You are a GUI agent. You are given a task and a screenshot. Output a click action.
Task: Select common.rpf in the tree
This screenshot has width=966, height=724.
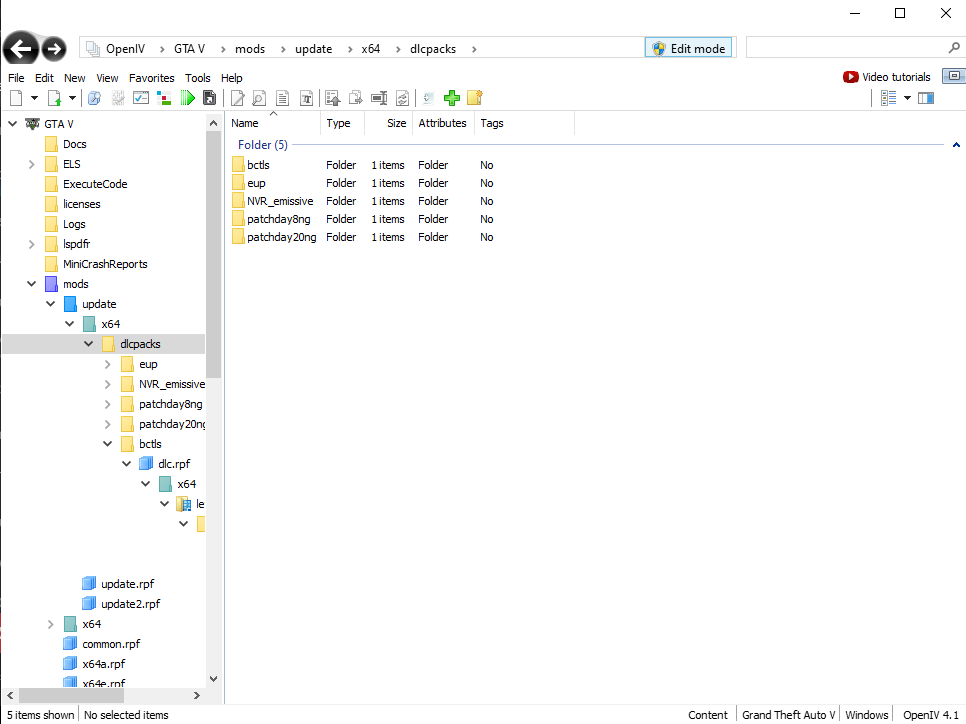pyautogui.click(x=111, y=644)
